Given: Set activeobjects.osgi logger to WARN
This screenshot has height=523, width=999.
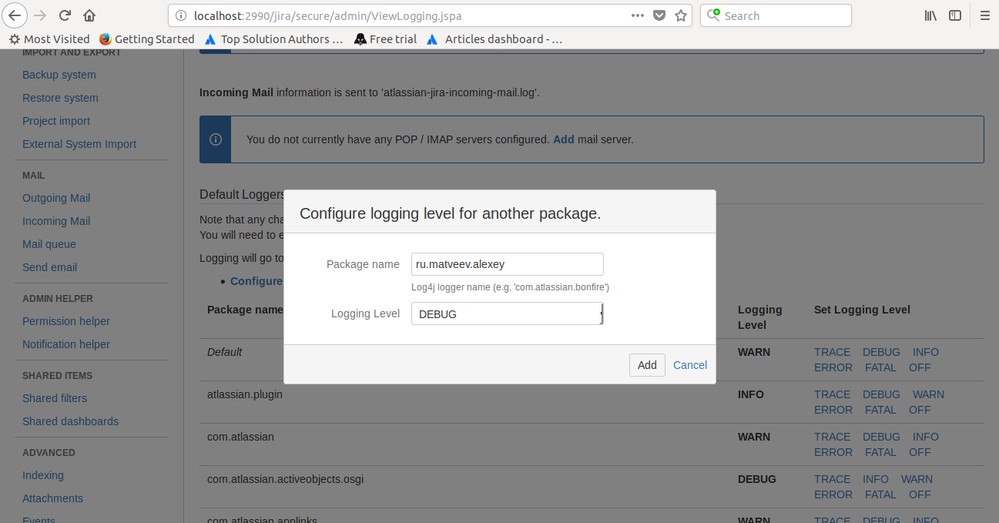Looking at the screenshot, I should 917,479.
